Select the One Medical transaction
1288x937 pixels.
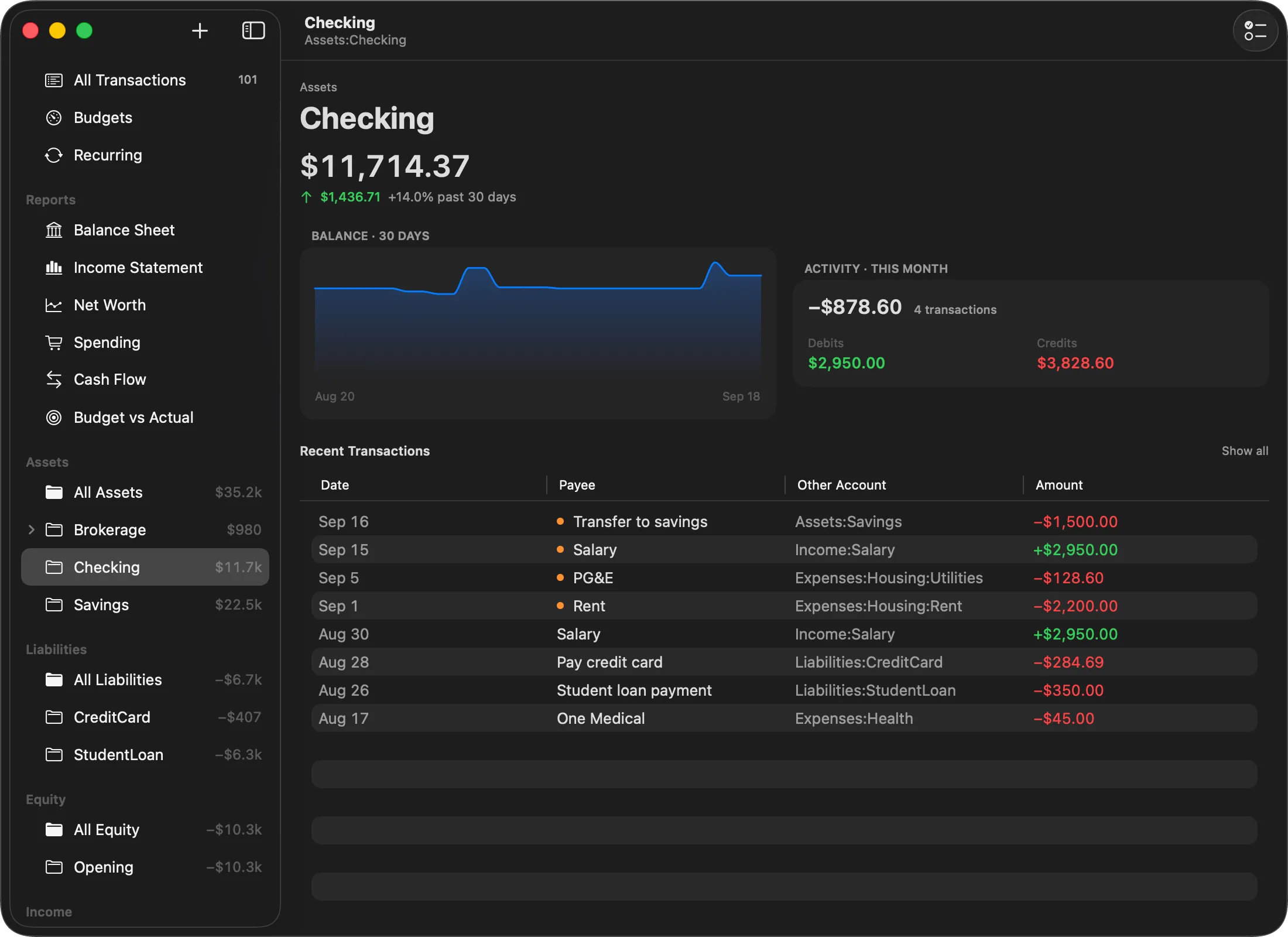pos(784,718)
